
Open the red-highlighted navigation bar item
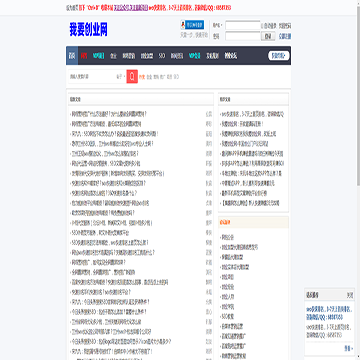coord(84,56)
